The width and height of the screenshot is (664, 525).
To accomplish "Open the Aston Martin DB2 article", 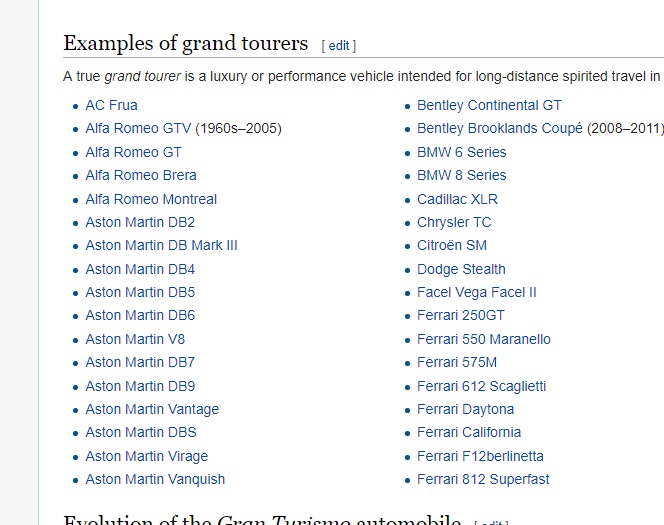I will [x=140, y=222].
